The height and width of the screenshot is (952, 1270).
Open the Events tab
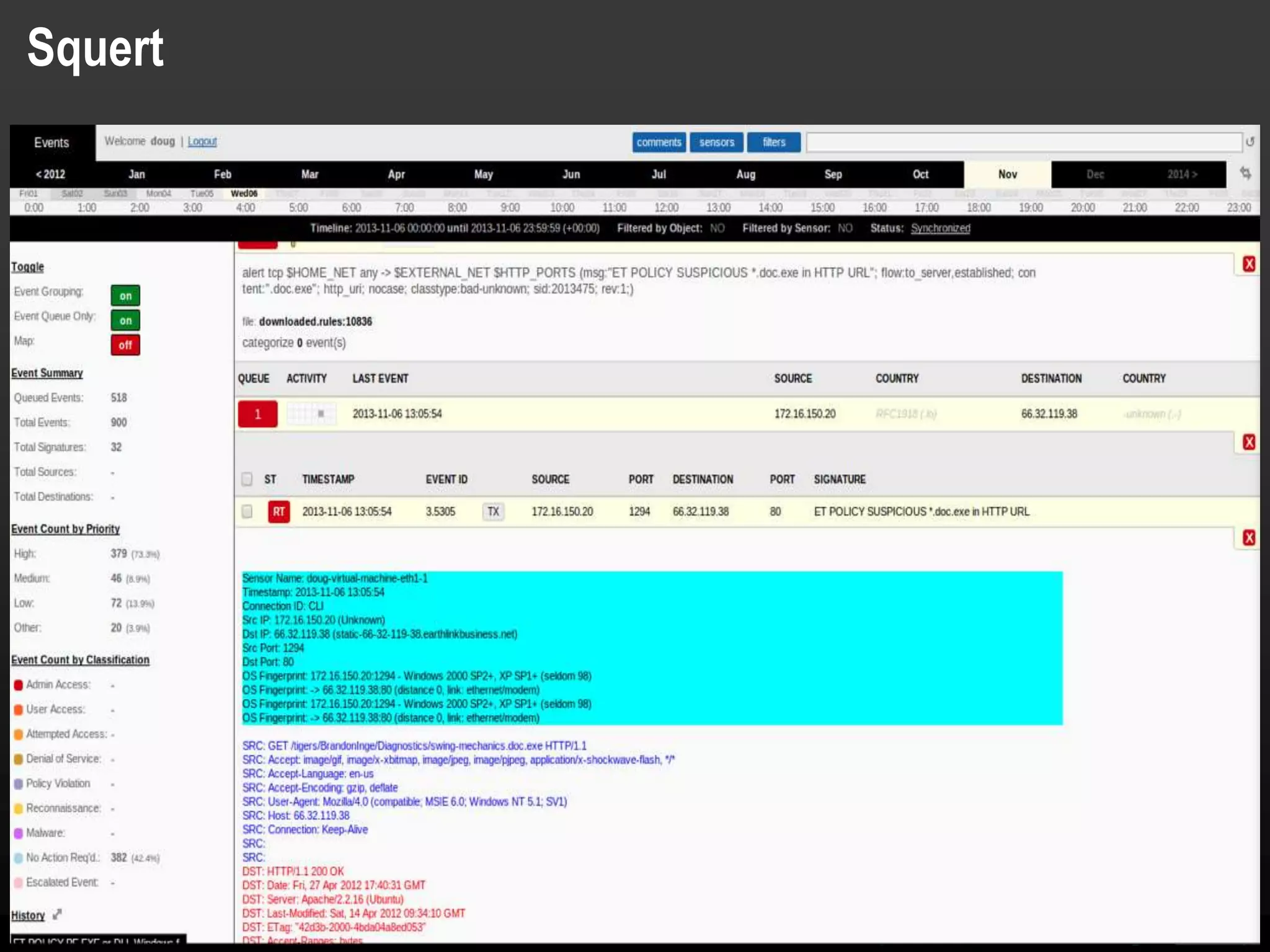click(x=51, y=143)
